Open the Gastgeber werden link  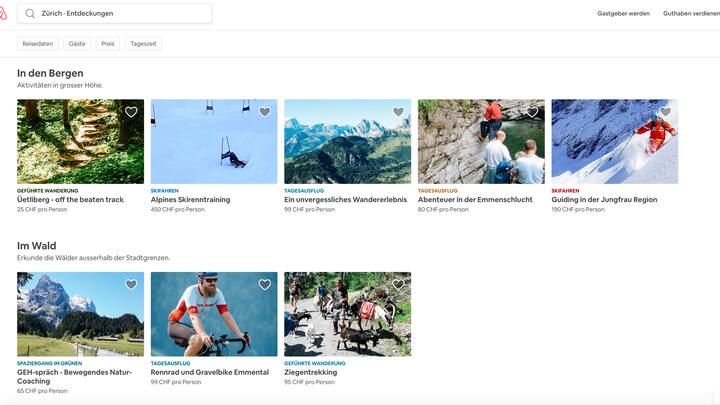623,13
